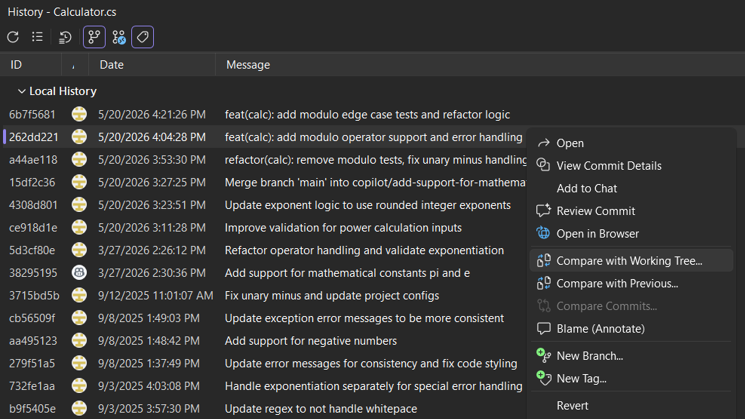Click the author column header

click(74, 65)
